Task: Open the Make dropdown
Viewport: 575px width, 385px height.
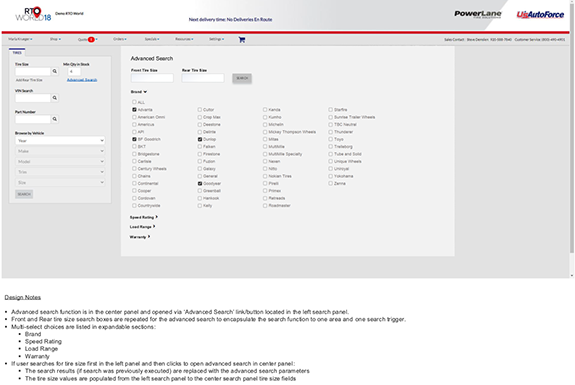Action: click(60, 151)
